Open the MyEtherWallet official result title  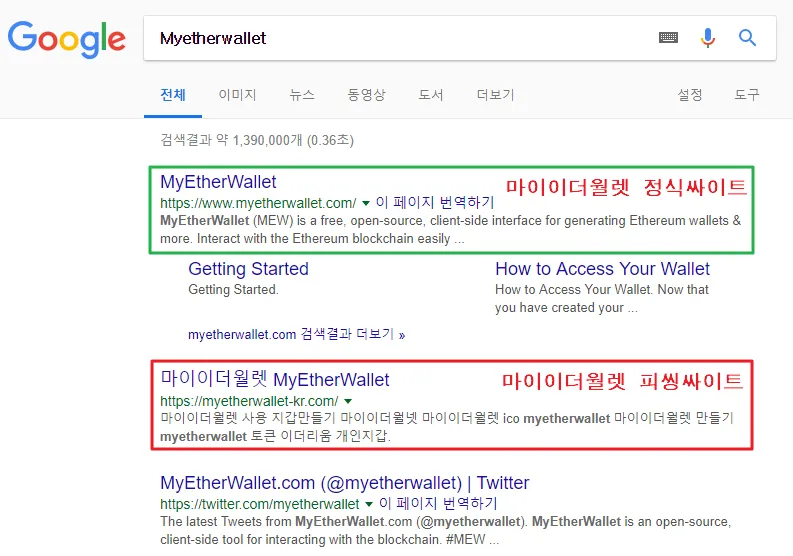coord(218,182)
